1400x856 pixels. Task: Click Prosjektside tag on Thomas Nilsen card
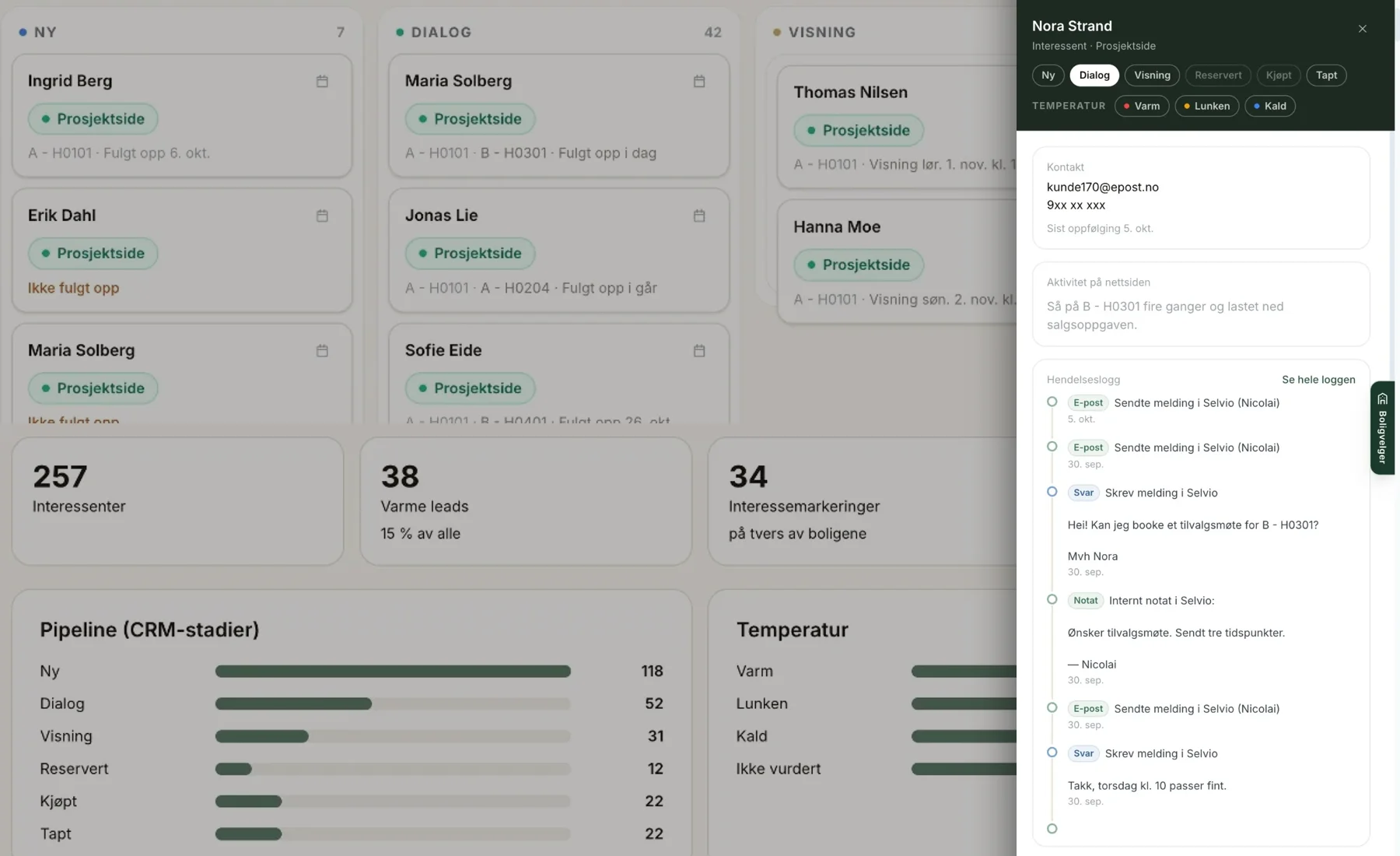(859, 131)
